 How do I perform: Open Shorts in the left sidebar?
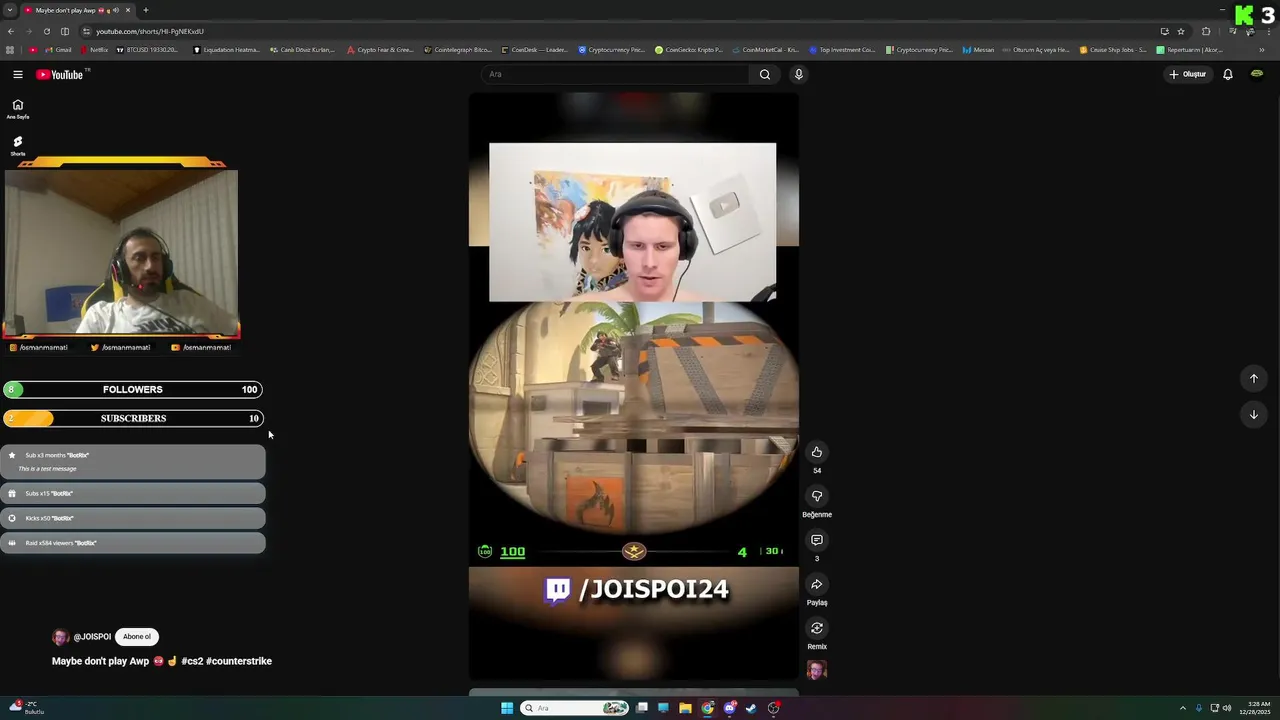[17, 146]
